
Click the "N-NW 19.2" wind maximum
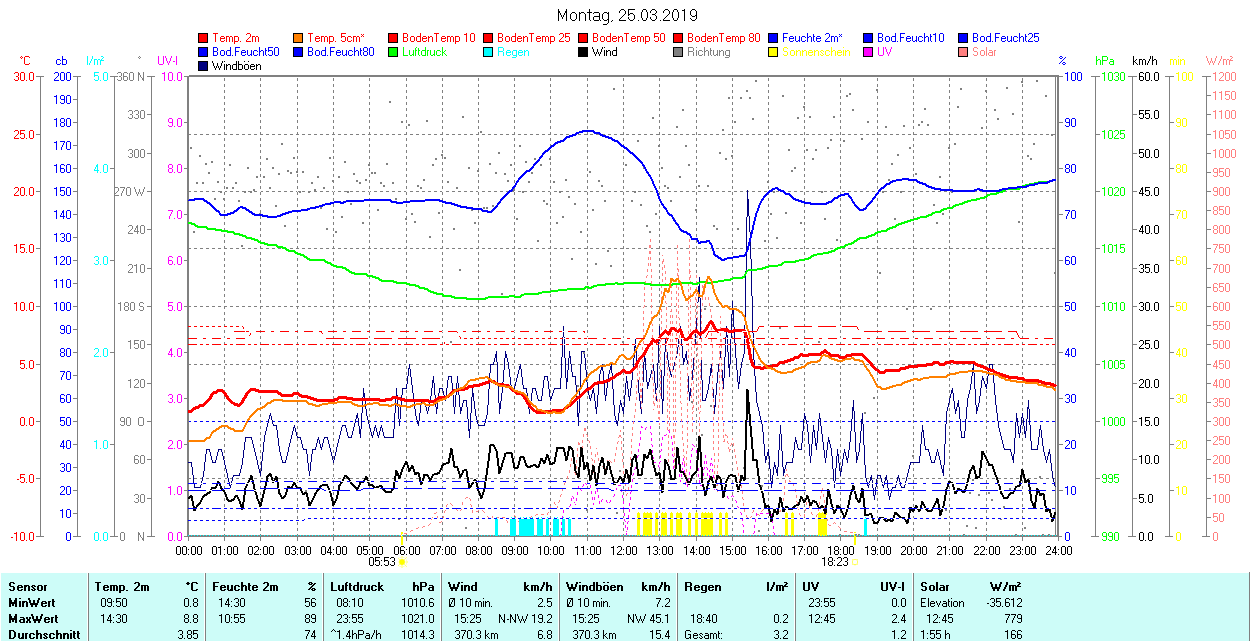point(525,619)
